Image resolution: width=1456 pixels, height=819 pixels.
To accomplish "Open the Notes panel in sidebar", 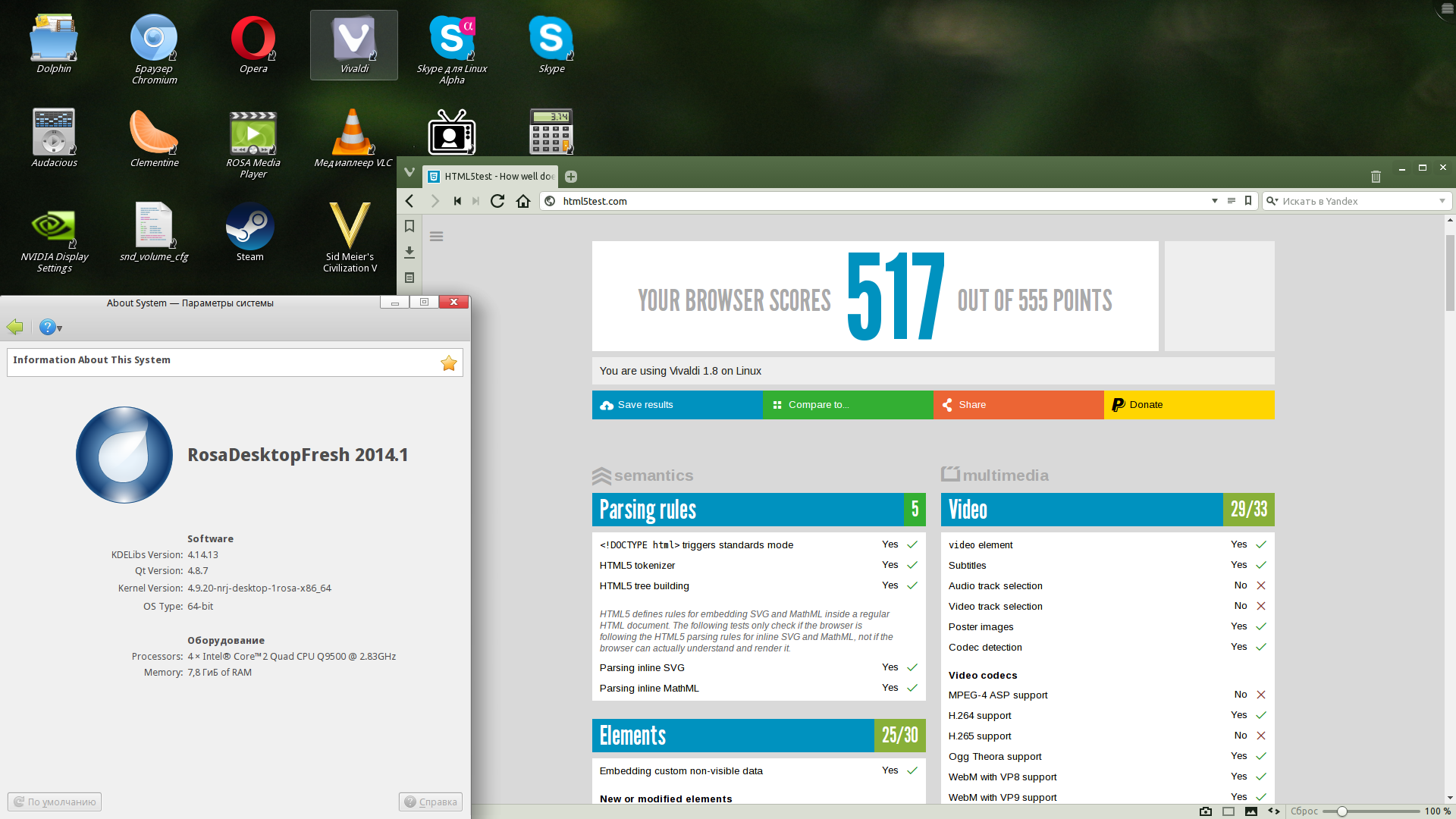I will pos(409,278).
